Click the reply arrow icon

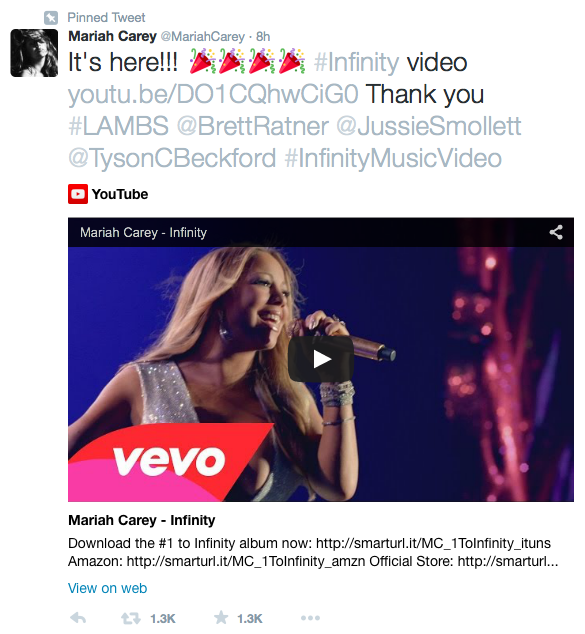coord(78,618)
